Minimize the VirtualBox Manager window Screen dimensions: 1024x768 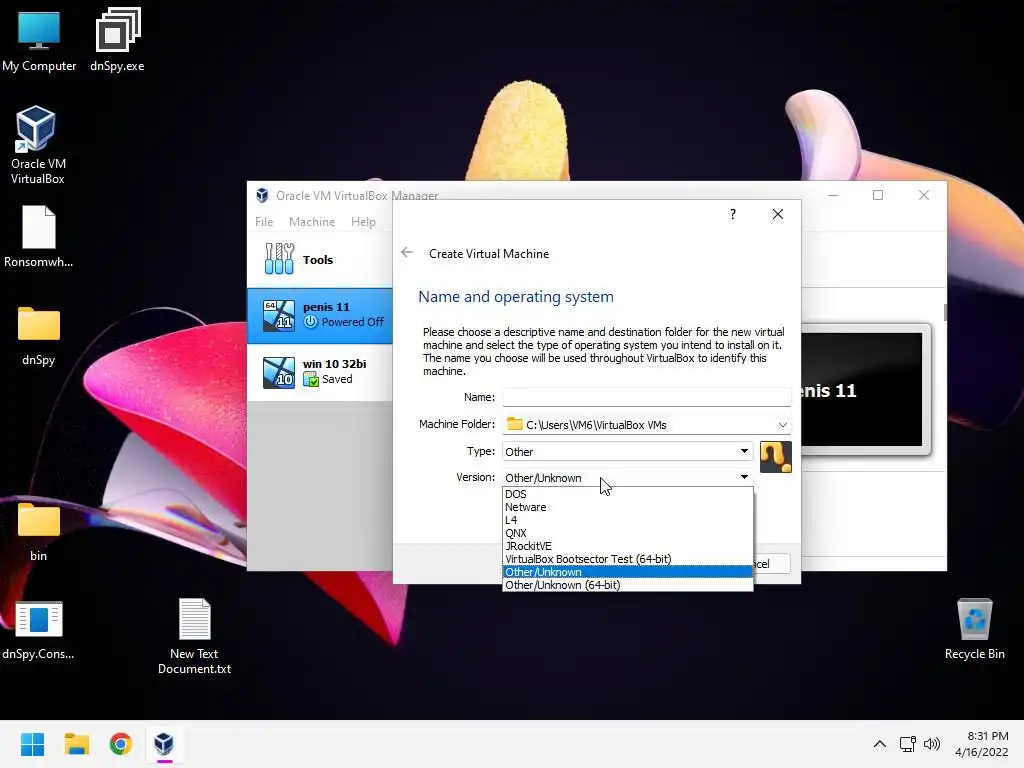pyautogui.click(x=833, y=195)
